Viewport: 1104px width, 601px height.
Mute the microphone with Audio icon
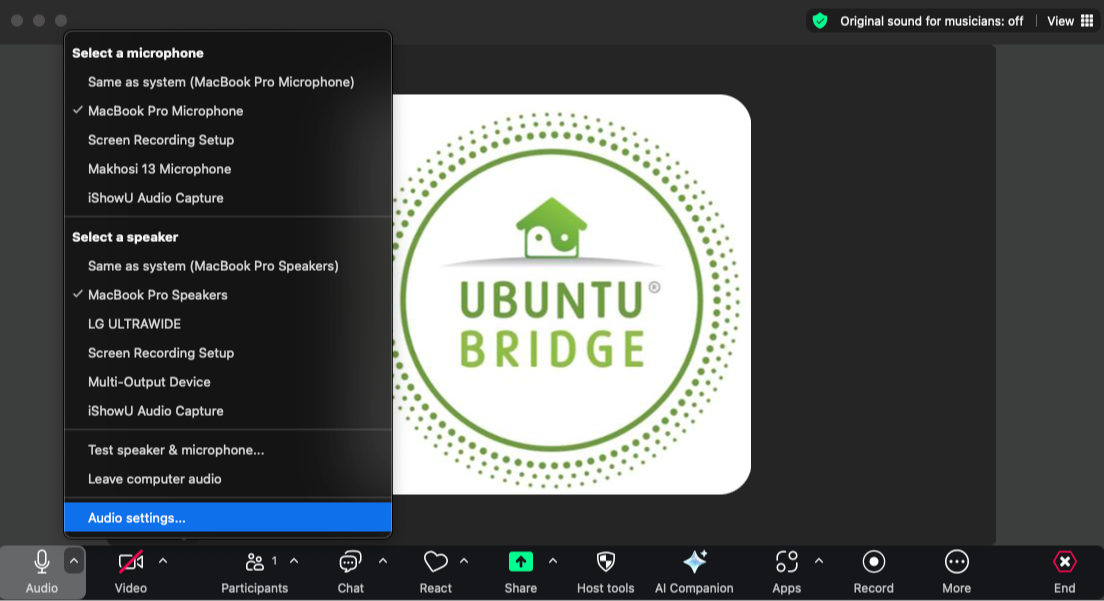pyautogui.click(x=42, y=562)
